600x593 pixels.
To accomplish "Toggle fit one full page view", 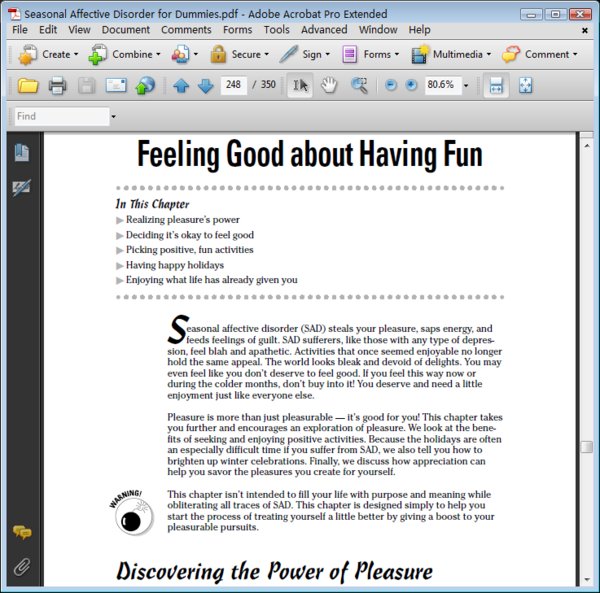I will pyautogui.click(x=526, y=85).
